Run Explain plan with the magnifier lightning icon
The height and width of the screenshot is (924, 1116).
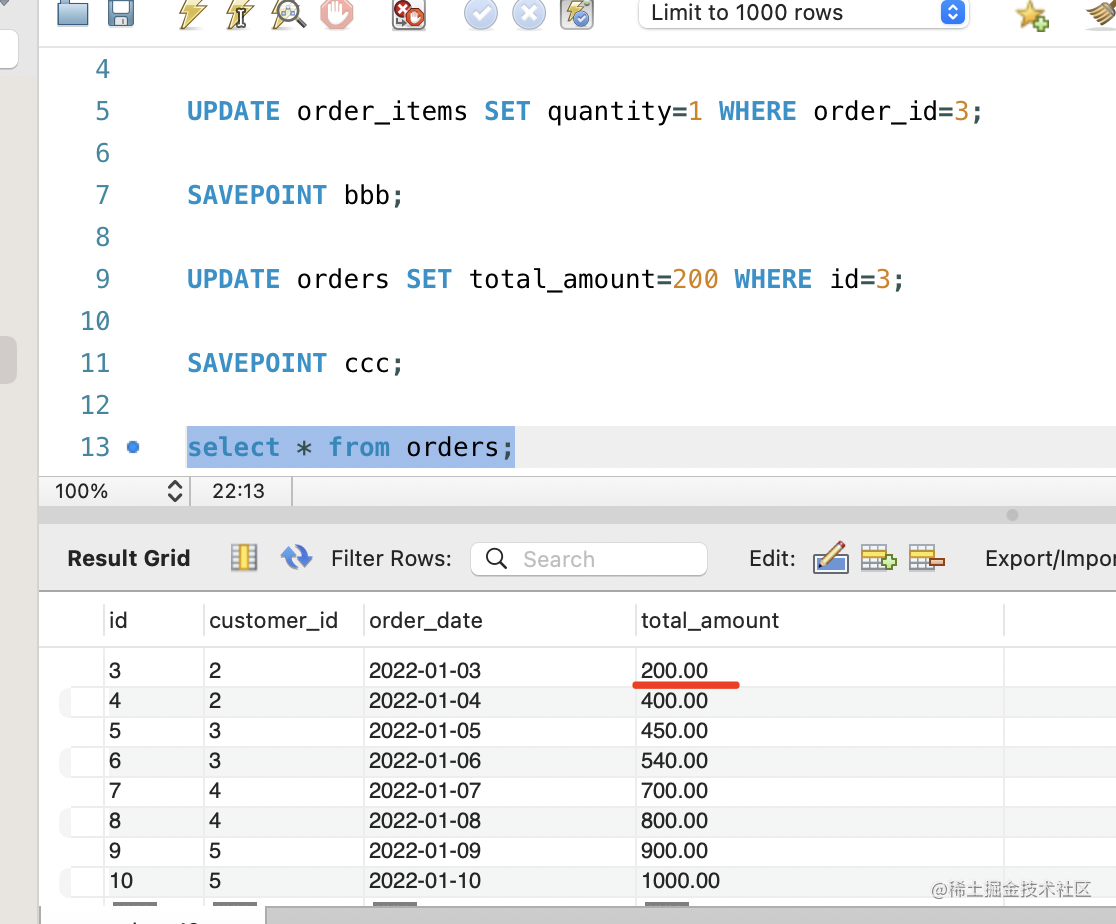[x=288, y=13]
